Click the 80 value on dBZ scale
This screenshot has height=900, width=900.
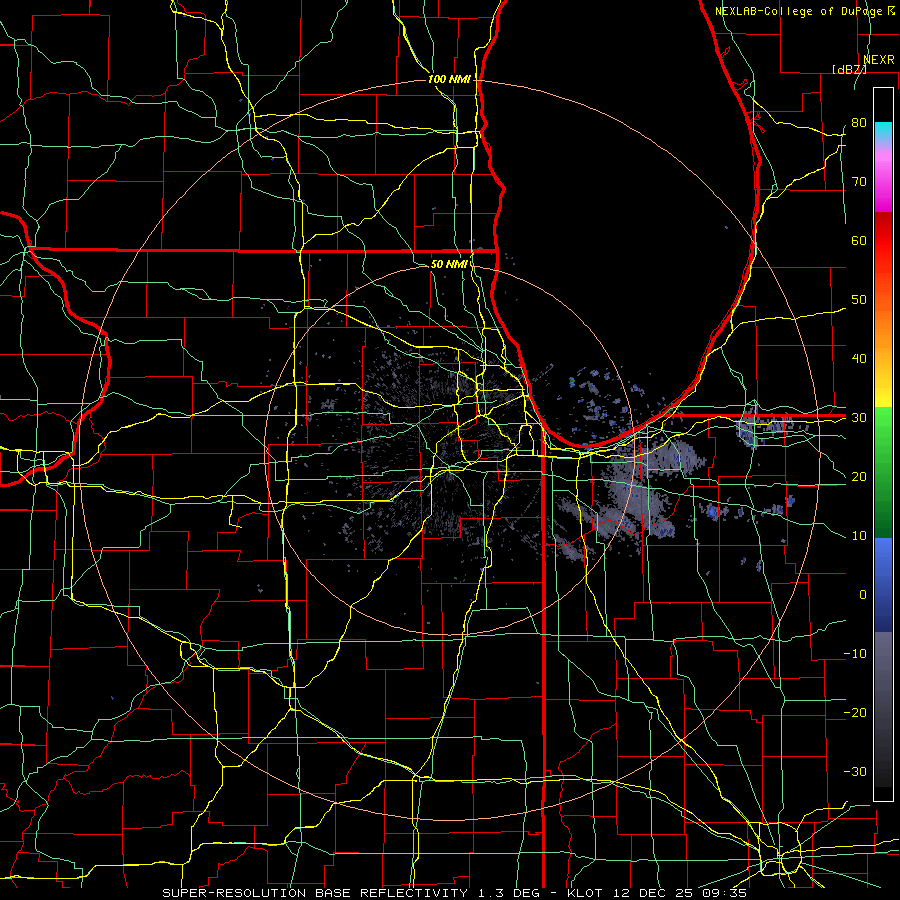coord(859,122)
